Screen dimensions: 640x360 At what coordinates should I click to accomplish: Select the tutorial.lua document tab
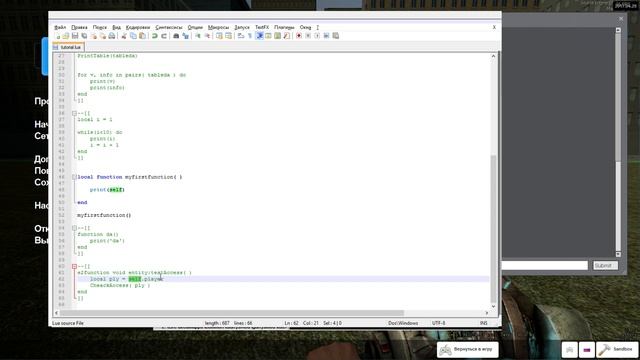[68, 47]
